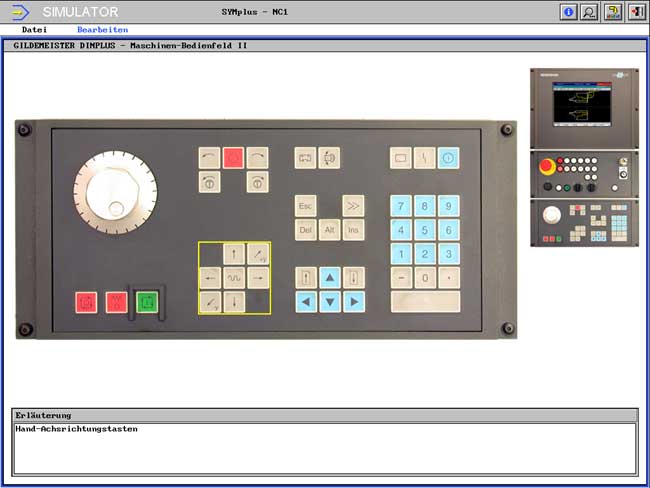650x488 pixels.
Task: Click numeric key 9
Action: (449, 206)
